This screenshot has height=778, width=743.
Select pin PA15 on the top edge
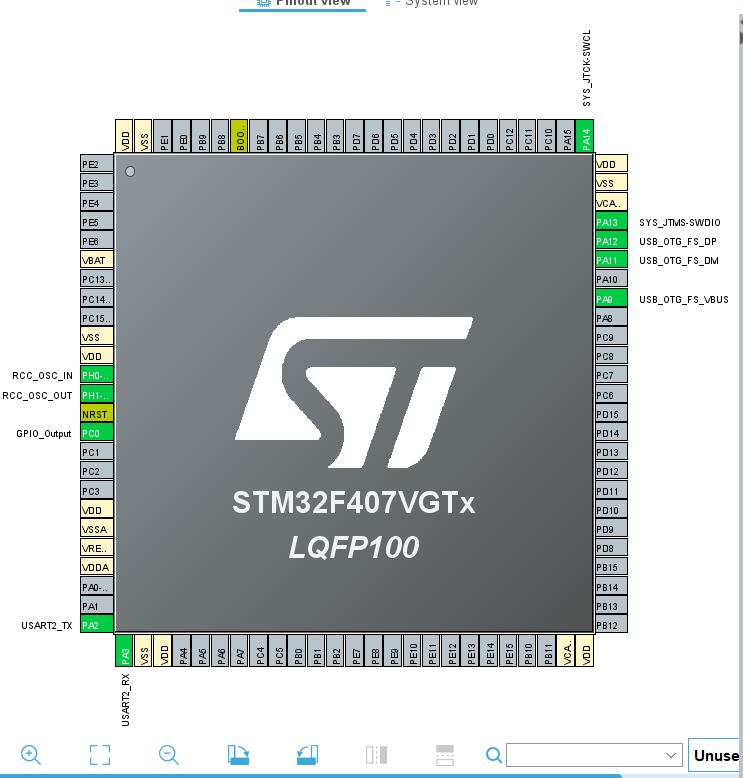coord(565,136)
